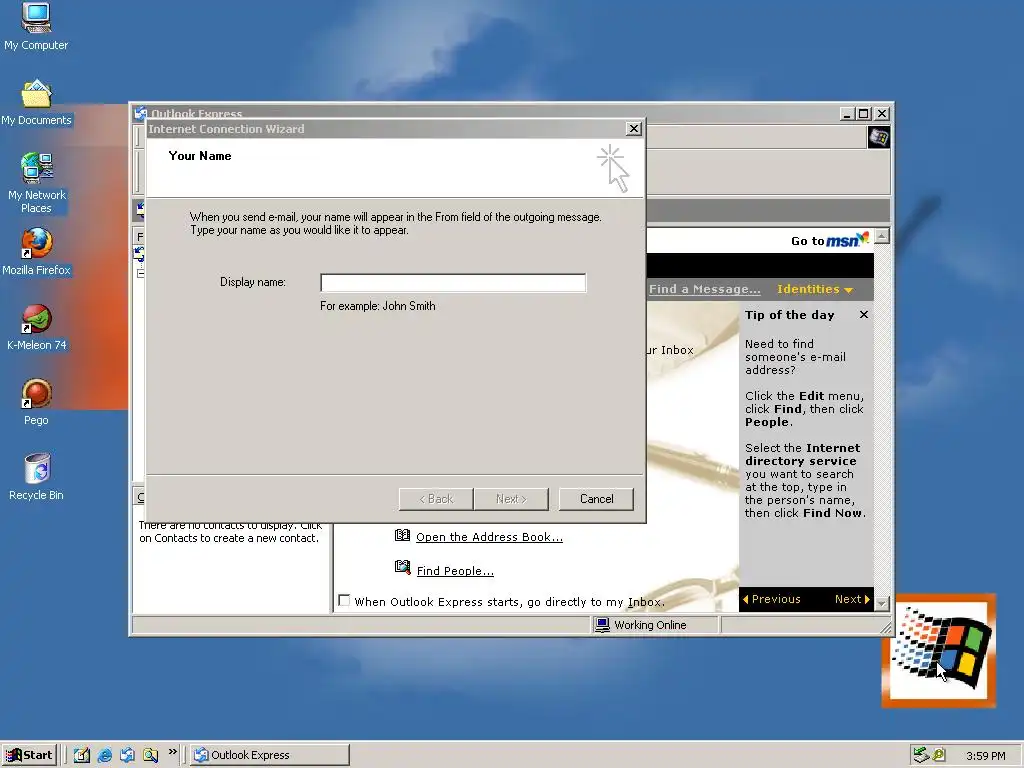Click the Outlook Express taskbar button
The height and width of the screenshot is (768, 1024).
tap(270, 755)
